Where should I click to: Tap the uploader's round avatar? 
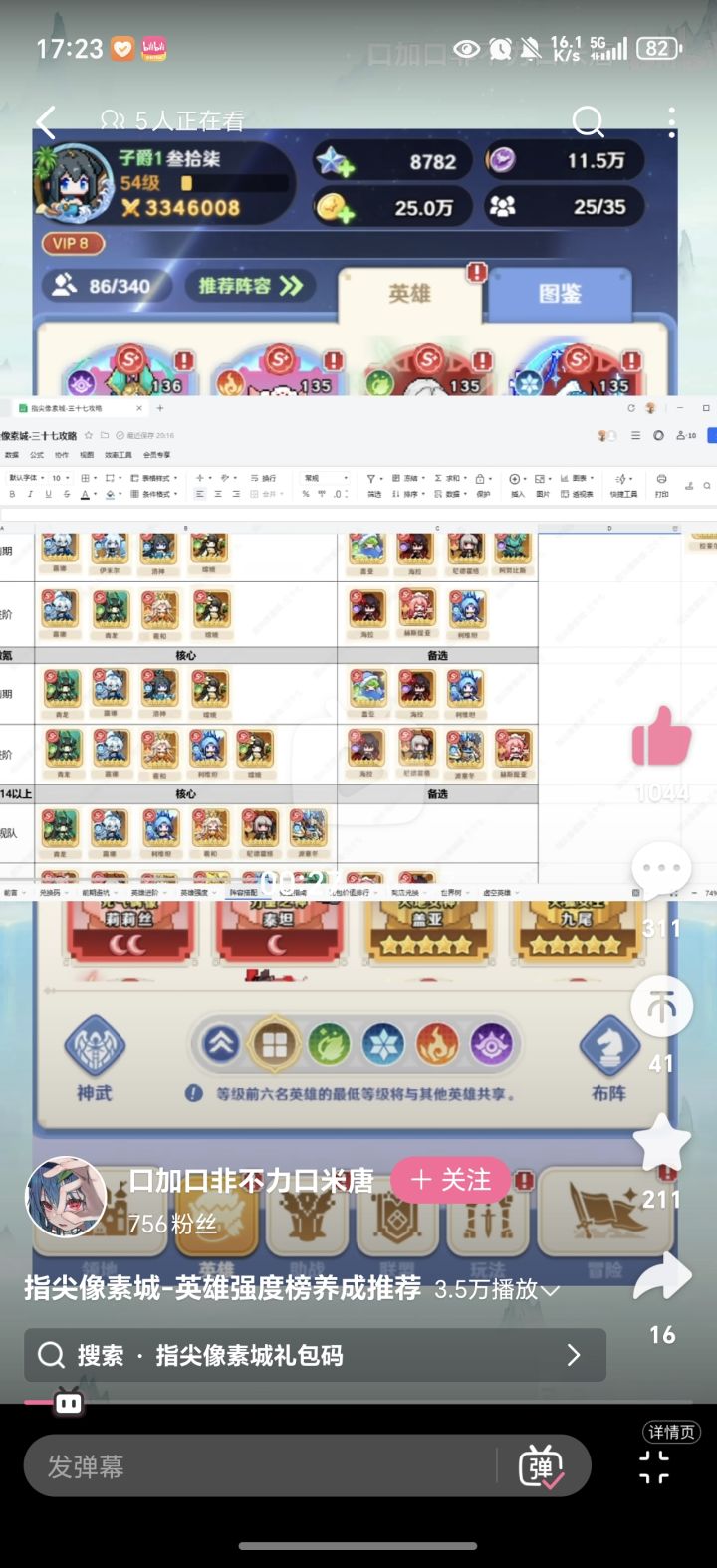[x=66, y=1197]
